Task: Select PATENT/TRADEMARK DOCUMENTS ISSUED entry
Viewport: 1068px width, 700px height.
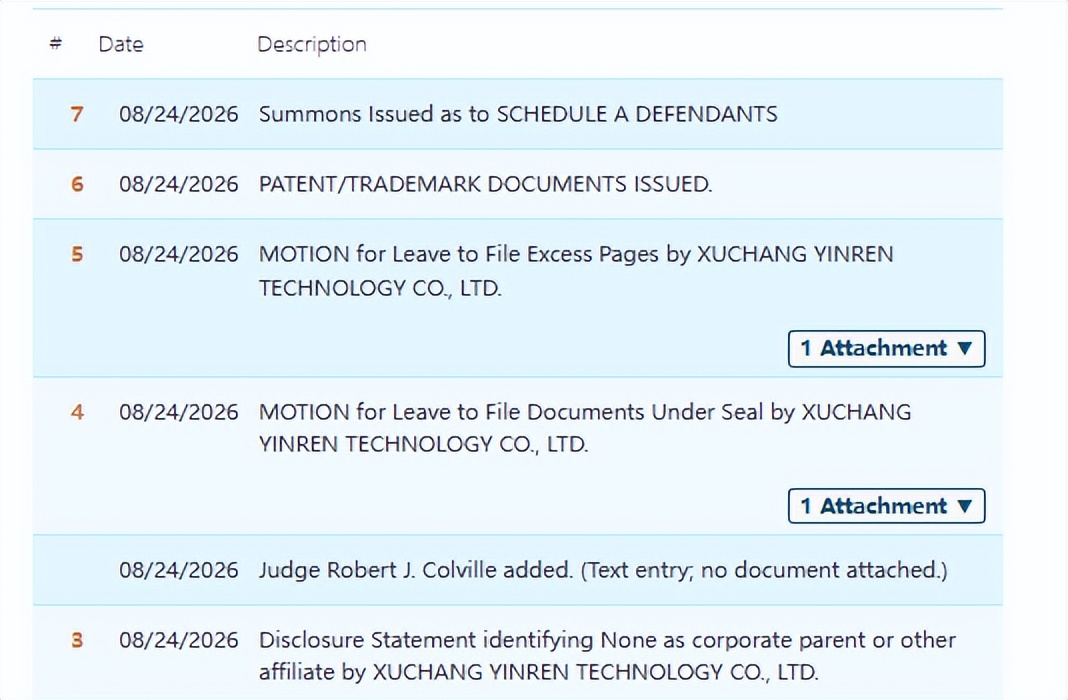Action: (x=485, y=184)
